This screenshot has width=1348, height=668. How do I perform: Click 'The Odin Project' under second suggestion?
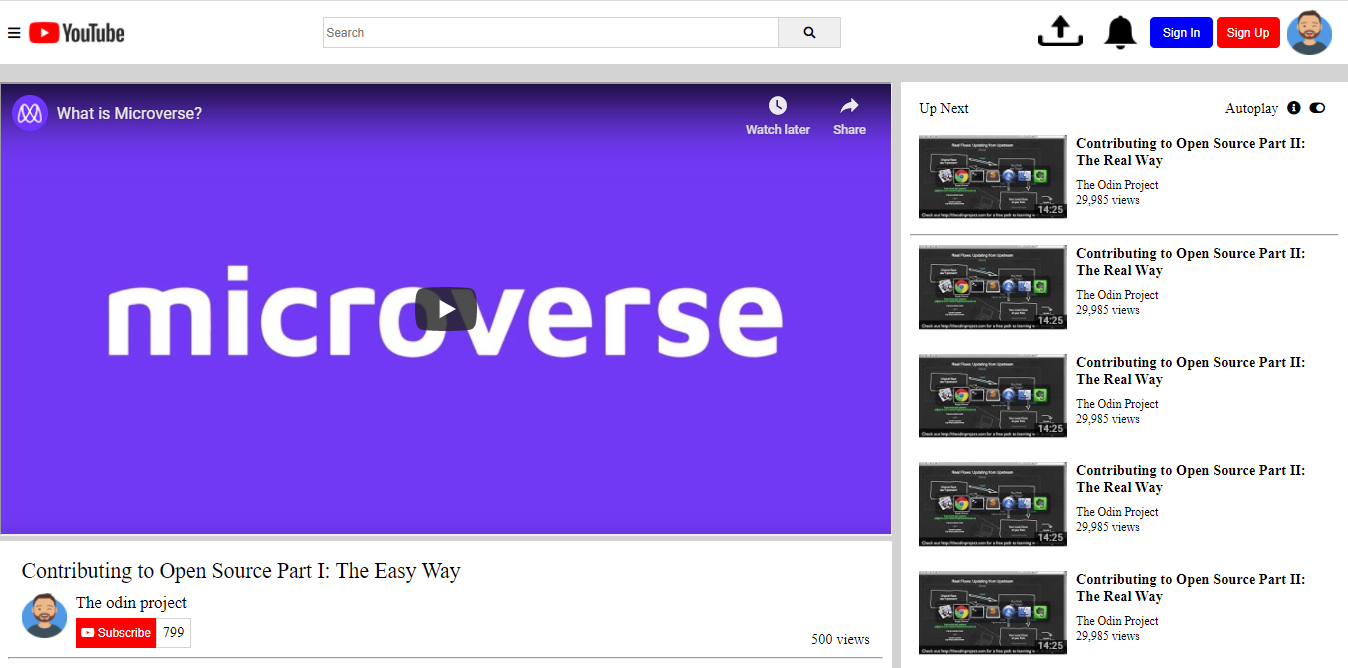[1117, 295]
